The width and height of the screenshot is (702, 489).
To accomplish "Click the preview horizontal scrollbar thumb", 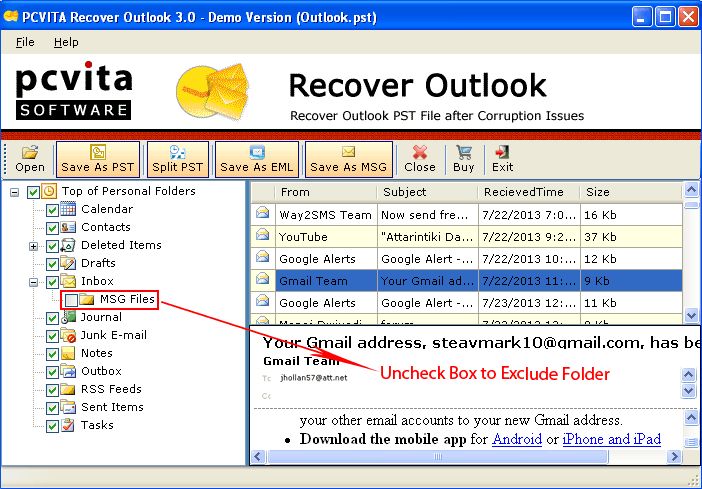I will tap(437, 457).
